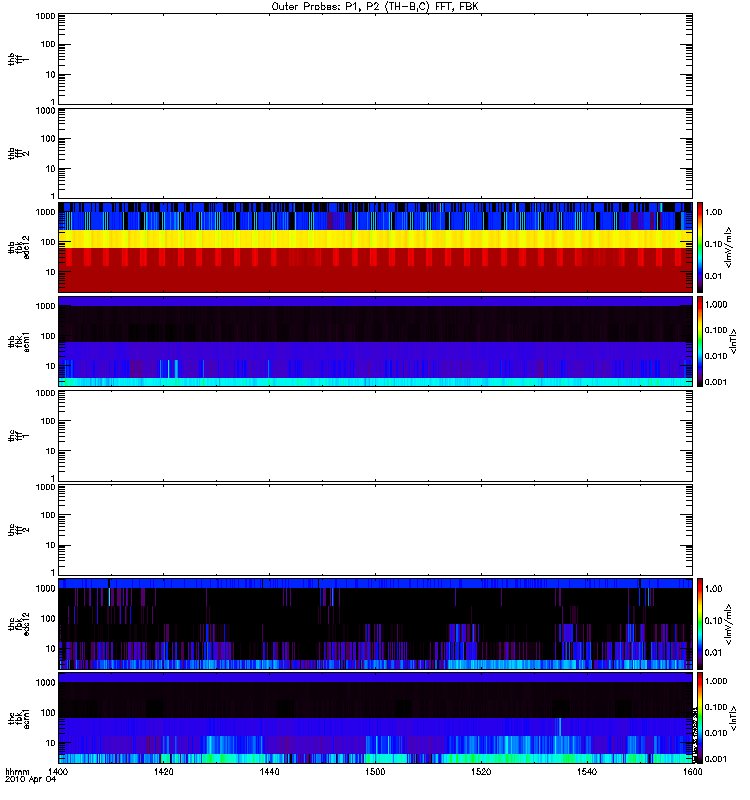Click the empty 'thb fff 1' plot panel
The image size is (750, 800).
[x=376, y=59]
